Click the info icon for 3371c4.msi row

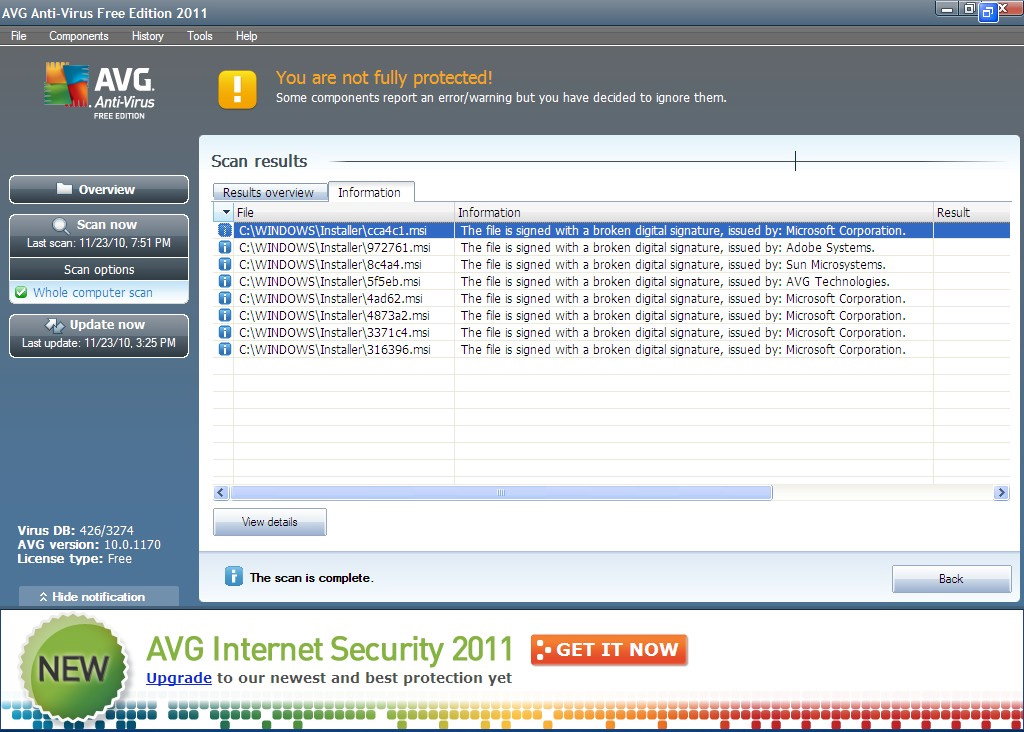[225, 332]
